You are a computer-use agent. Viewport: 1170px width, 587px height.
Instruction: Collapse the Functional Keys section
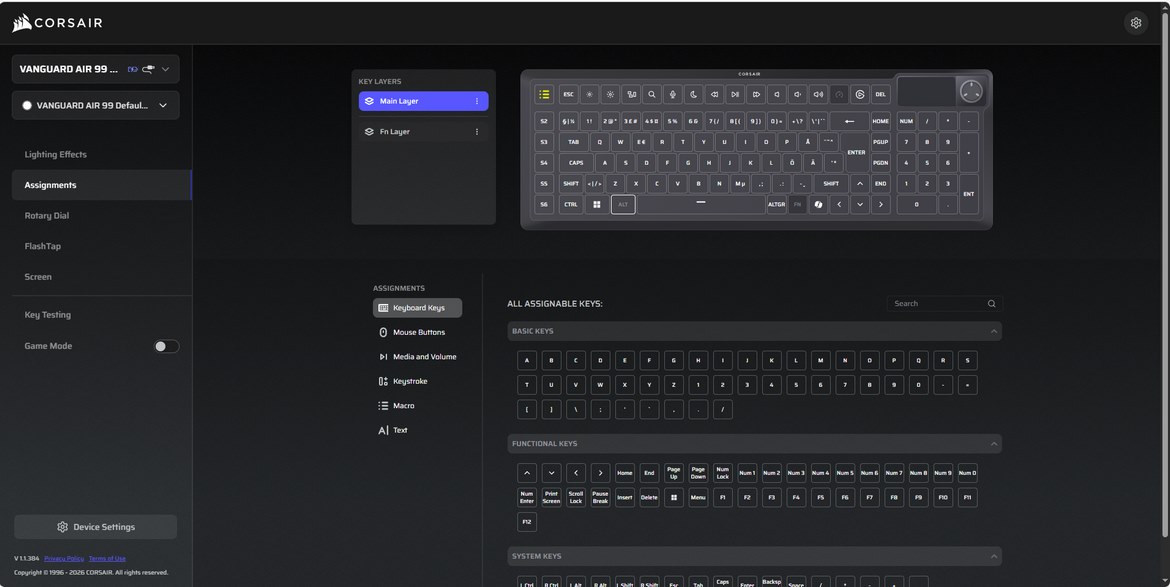click(x=993, y=444)
